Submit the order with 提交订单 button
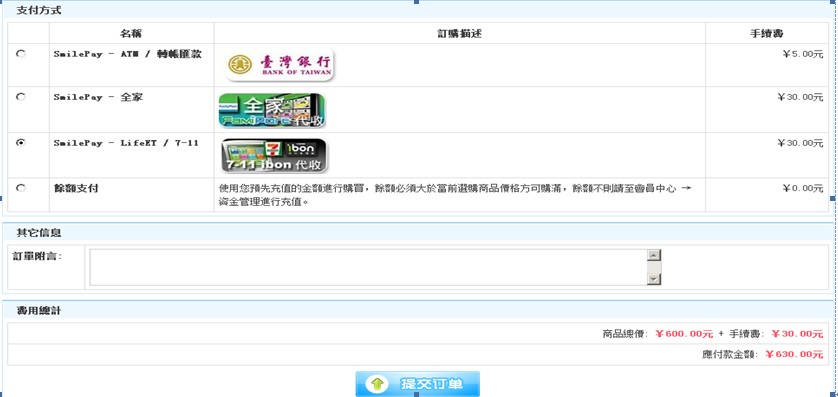 click(417, 384)
